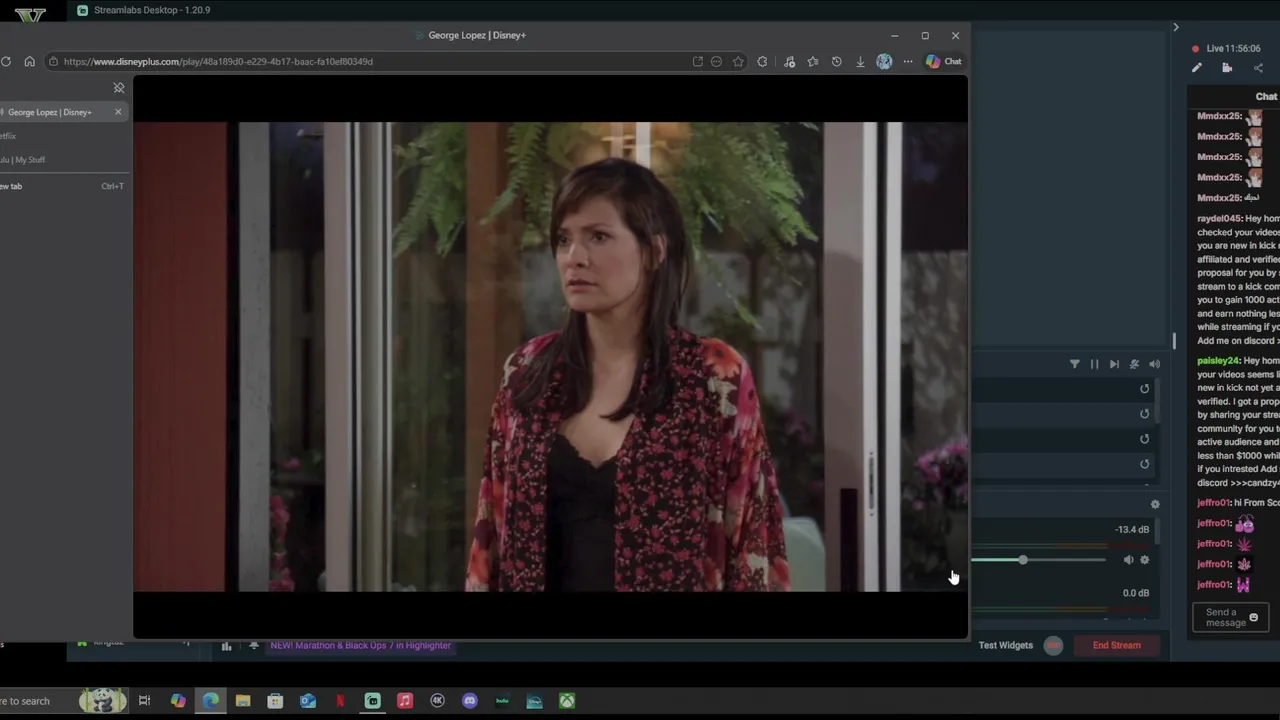This screenshot has width=1280, height=720.
Task: Add this page to favorites with star icon
Action: coord(738,61)
